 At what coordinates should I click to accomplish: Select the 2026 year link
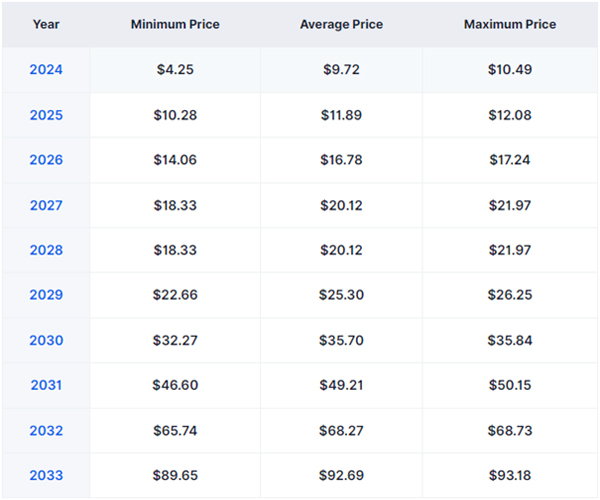coord(46,160)
